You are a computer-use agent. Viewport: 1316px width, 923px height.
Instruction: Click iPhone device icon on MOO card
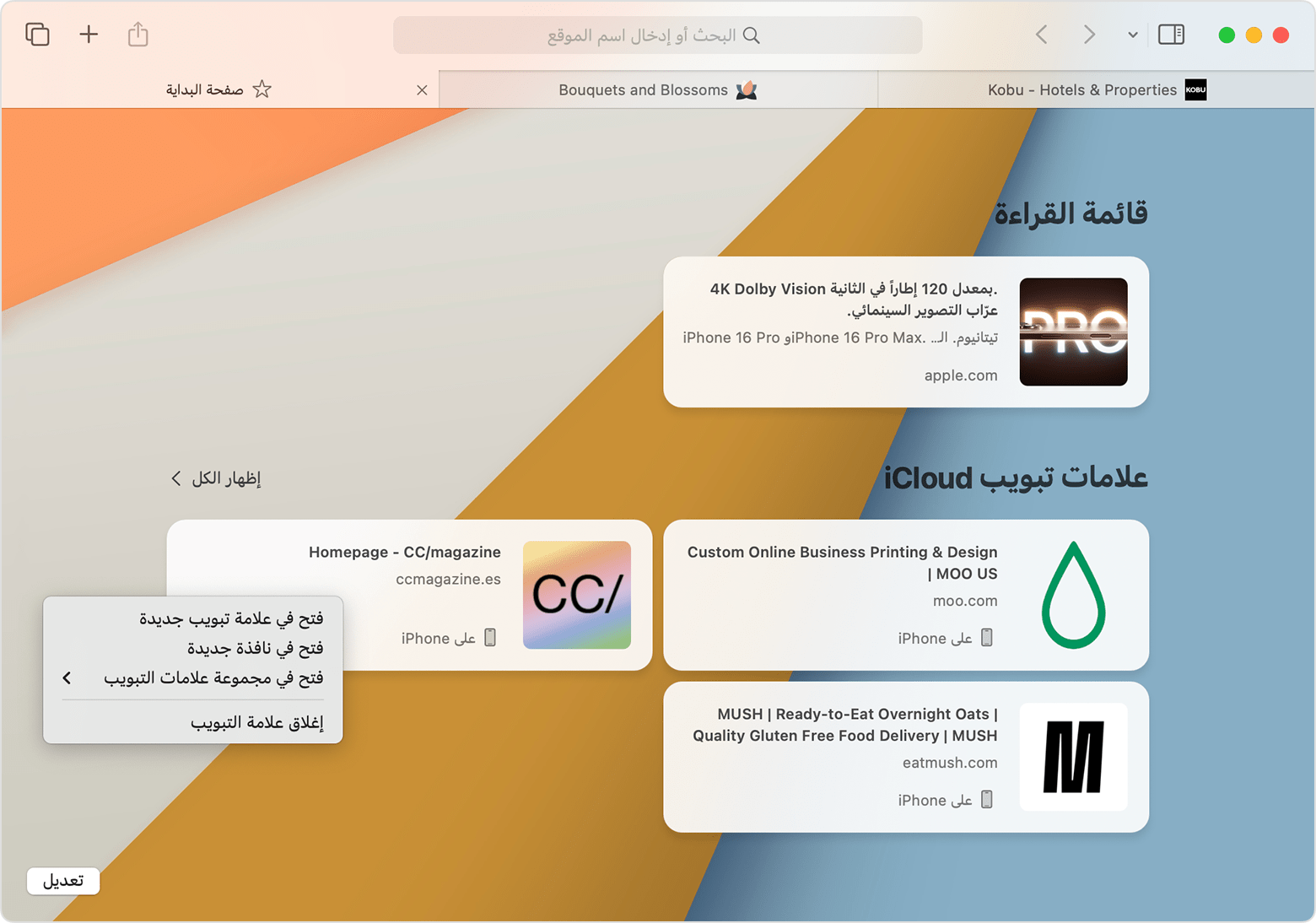click(987, 638)
